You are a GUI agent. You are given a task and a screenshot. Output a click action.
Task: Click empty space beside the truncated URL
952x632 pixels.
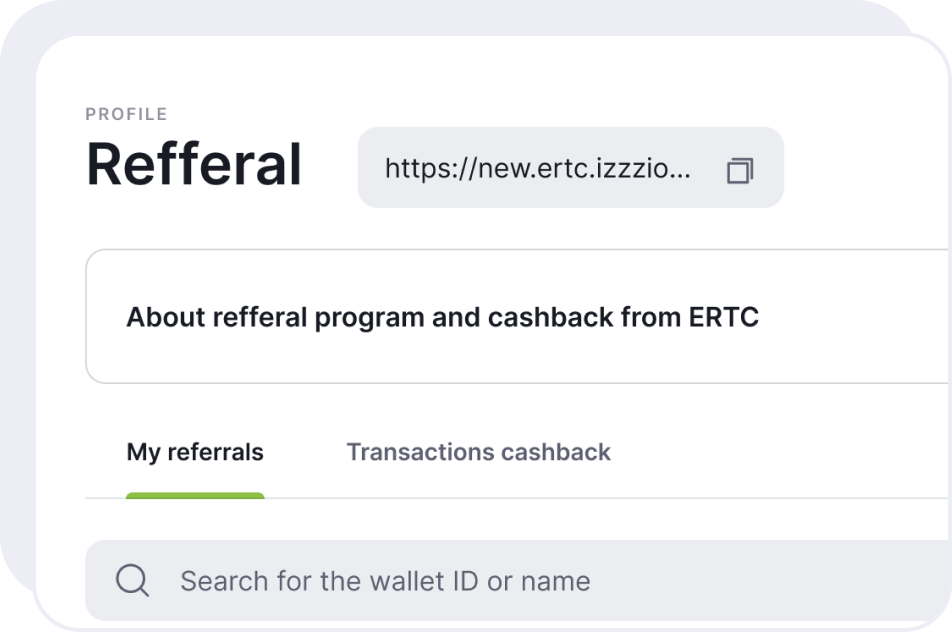tap(708, 168)
